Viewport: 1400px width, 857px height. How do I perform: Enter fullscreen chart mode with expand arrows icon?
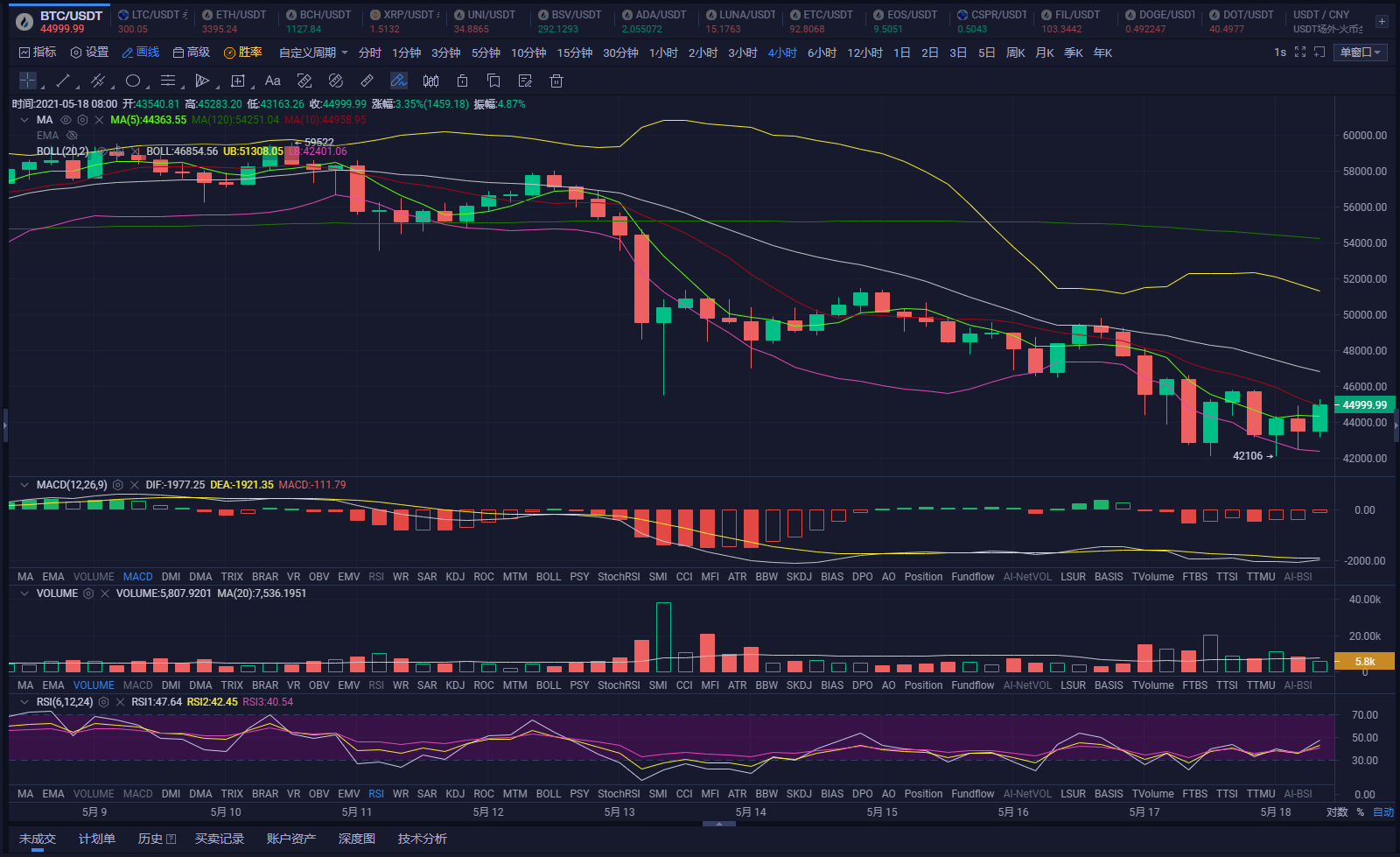click(1300, 53)
